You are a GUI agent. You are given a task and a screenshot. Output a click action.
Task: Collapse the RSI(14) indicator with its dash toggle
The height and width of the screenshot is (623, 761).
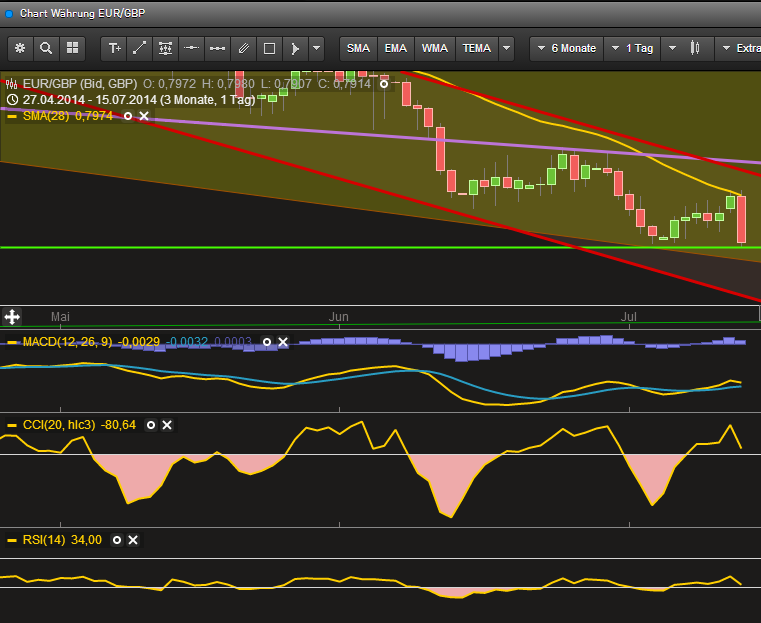tap(12, 540)
